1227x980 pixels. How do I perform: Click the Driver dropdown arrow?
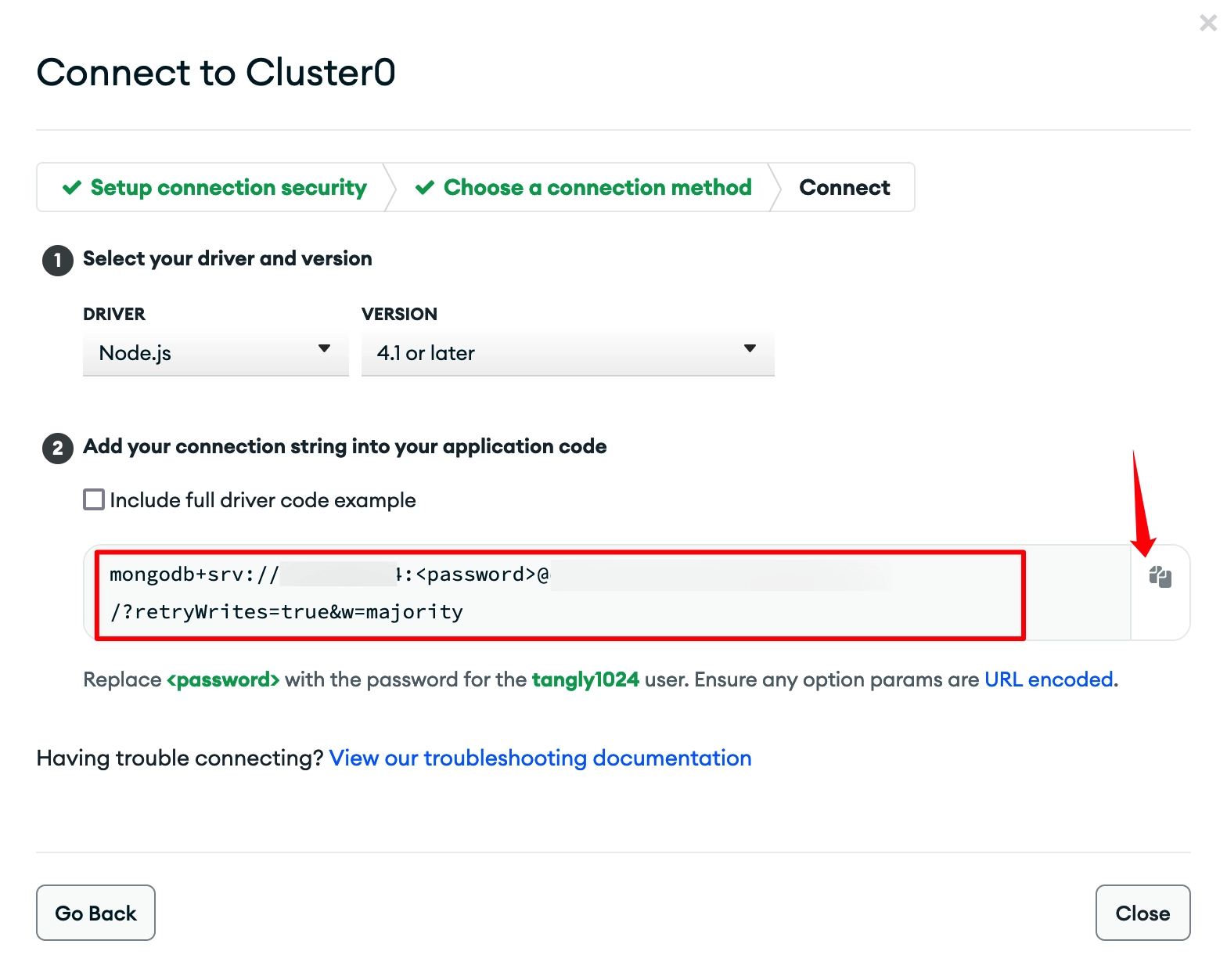tap(324, 349)
